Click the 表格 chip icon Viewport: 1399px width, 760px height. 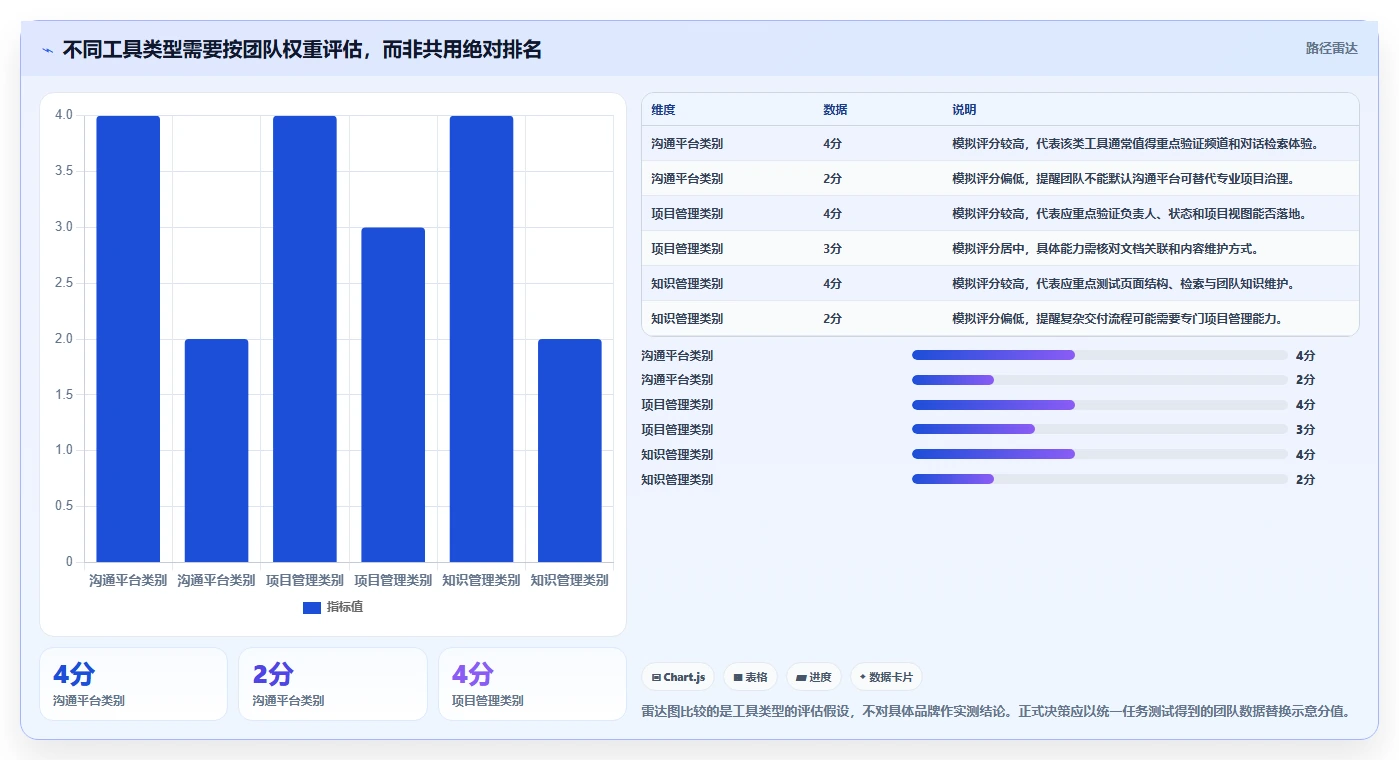pyautogui.click(x=738, y=677)
